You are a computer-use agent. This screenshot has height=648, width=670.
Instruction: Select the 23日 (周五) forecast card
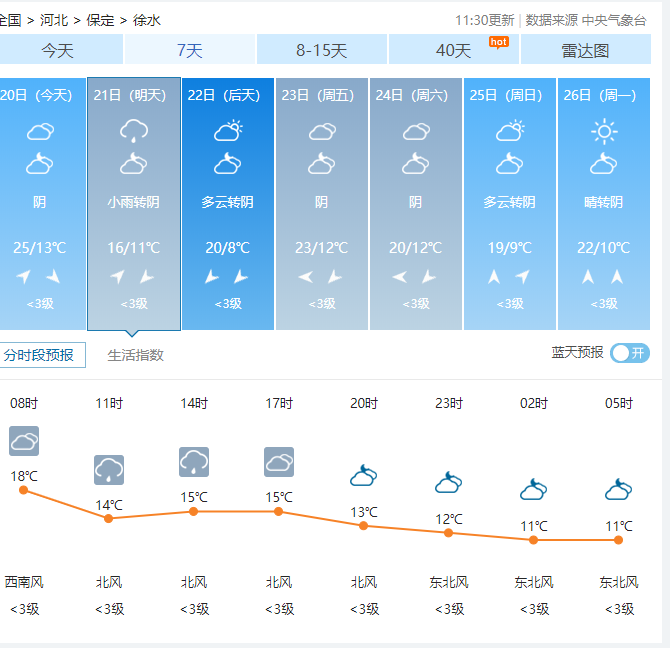pos(322,204)
